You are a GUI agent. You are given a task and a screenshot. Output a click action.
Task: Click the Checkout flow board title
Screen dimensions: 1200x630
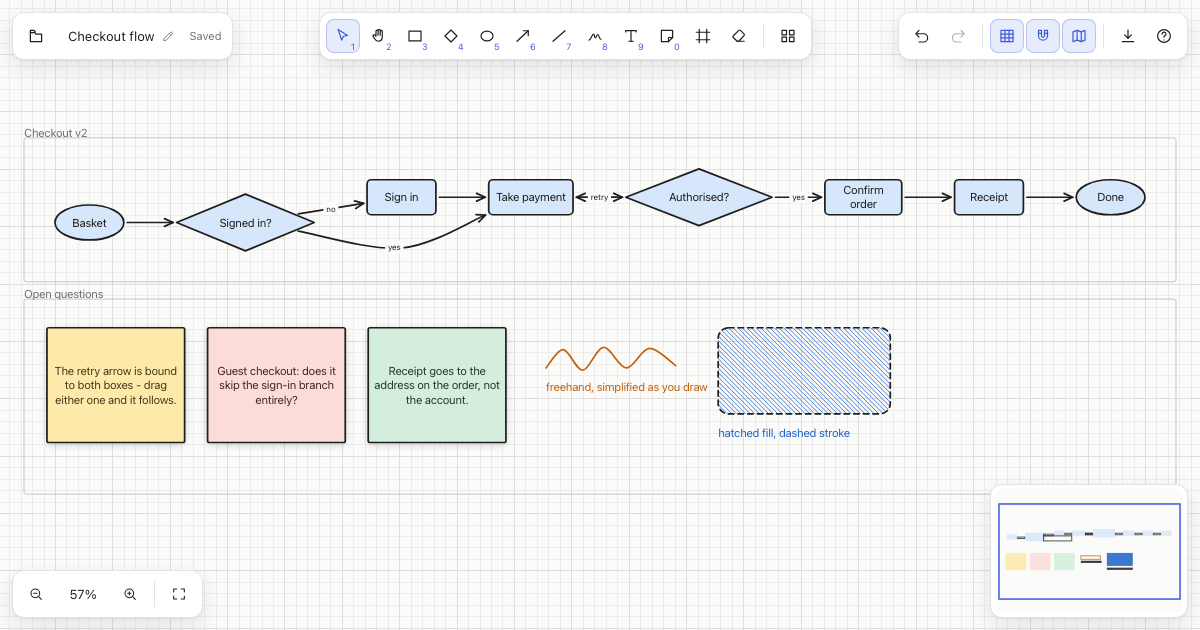111,36
